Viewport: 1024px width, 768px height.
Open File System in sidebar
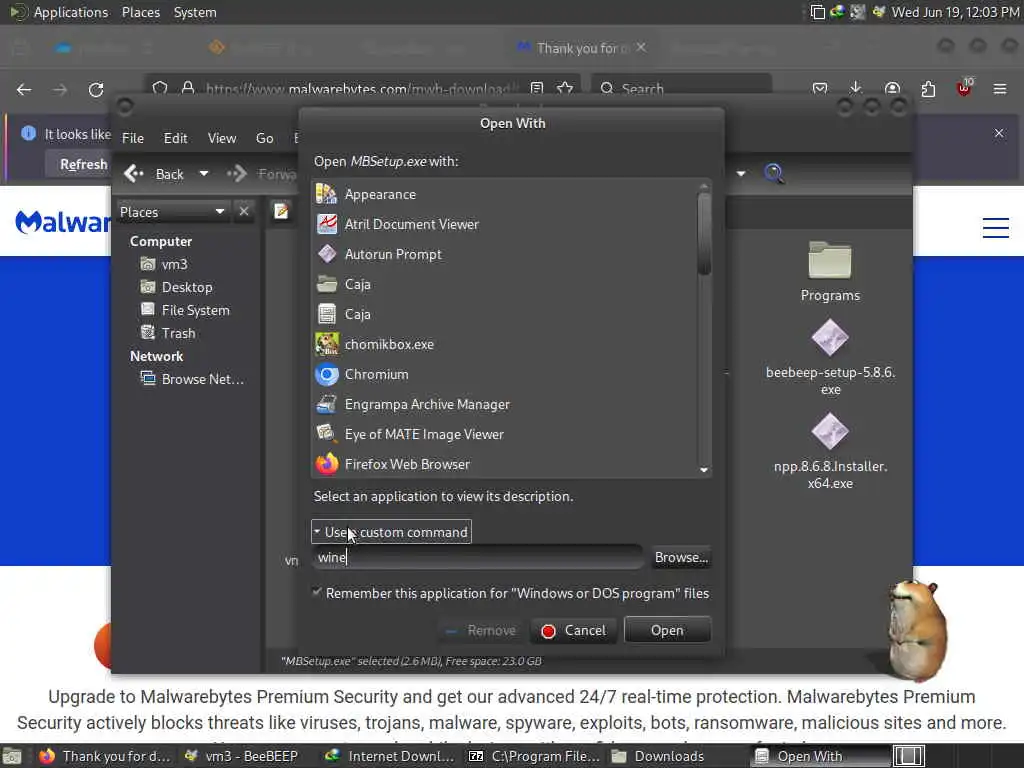(185, 310)
